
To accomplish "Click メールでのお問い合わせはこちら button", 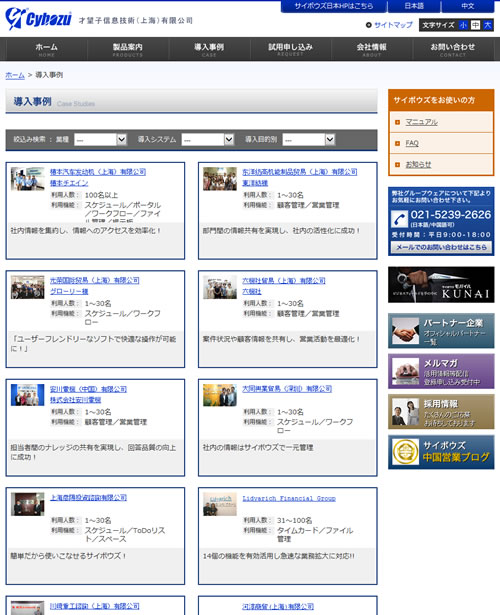I will click(441, 247).
